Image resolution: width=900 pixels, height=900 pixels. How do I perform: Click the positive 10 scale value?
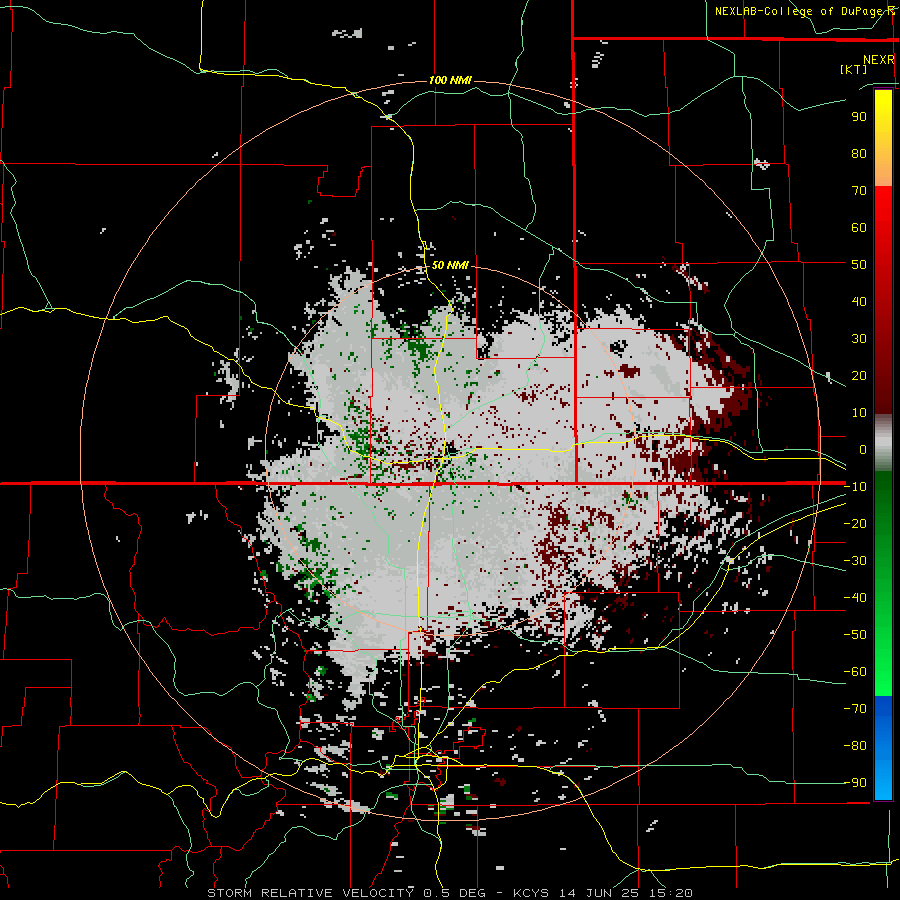point(859,413)
